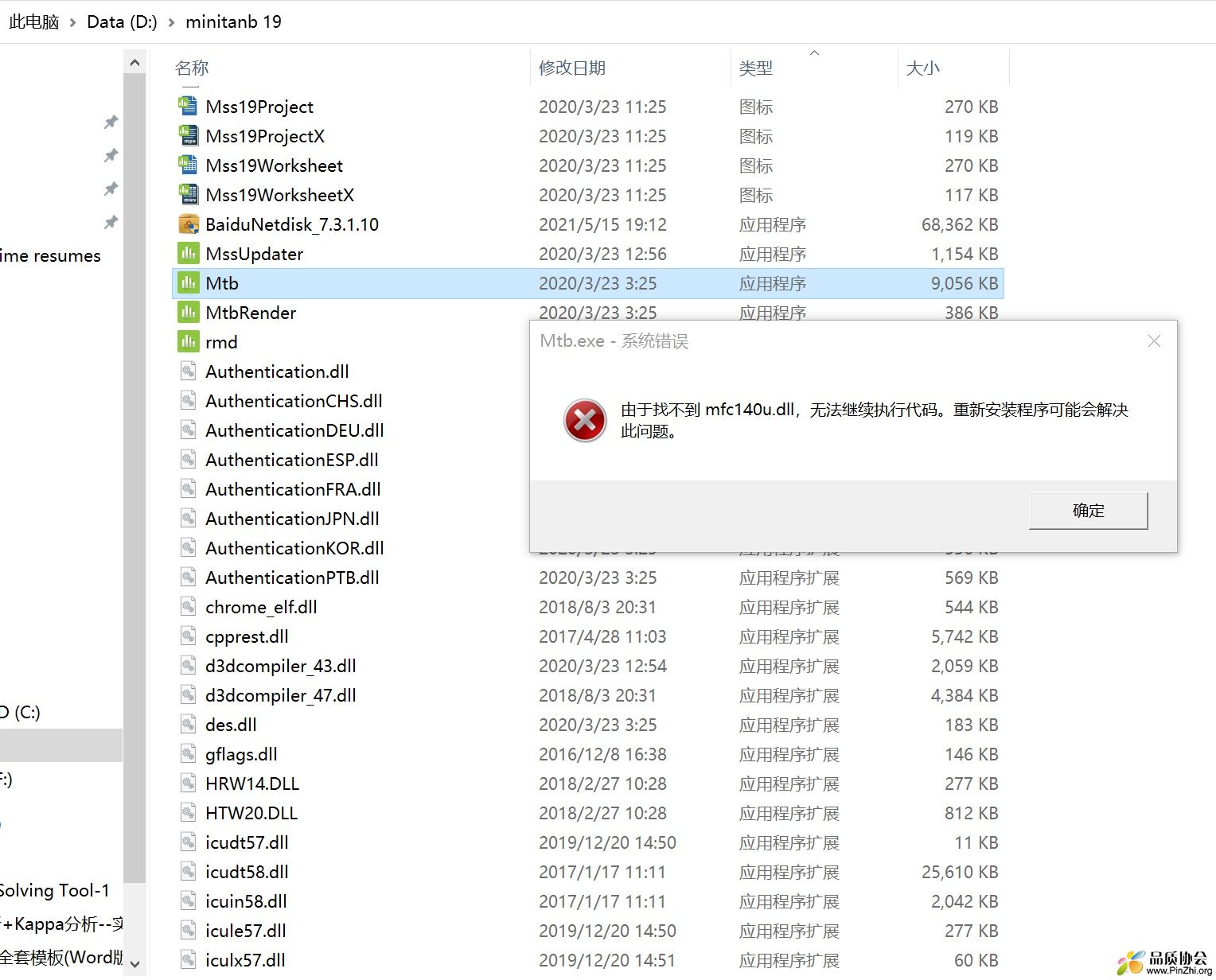Open 此电脑 breadcrumb segment
Viewport: 1216px width, 980px height.
pyautogui.click(x=34, y=22)
